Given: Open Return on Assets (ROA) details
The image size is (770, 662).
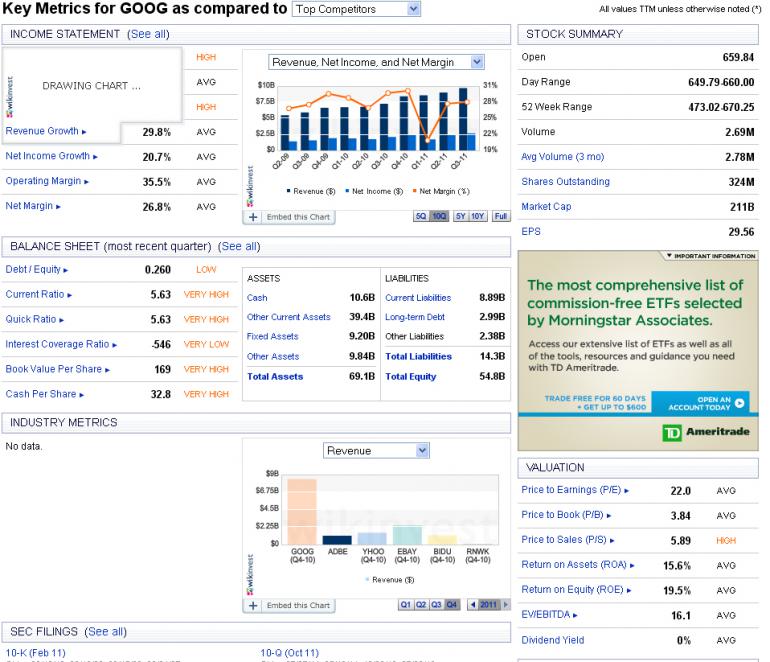Looking at the screenshot, I should pos(578,565).
